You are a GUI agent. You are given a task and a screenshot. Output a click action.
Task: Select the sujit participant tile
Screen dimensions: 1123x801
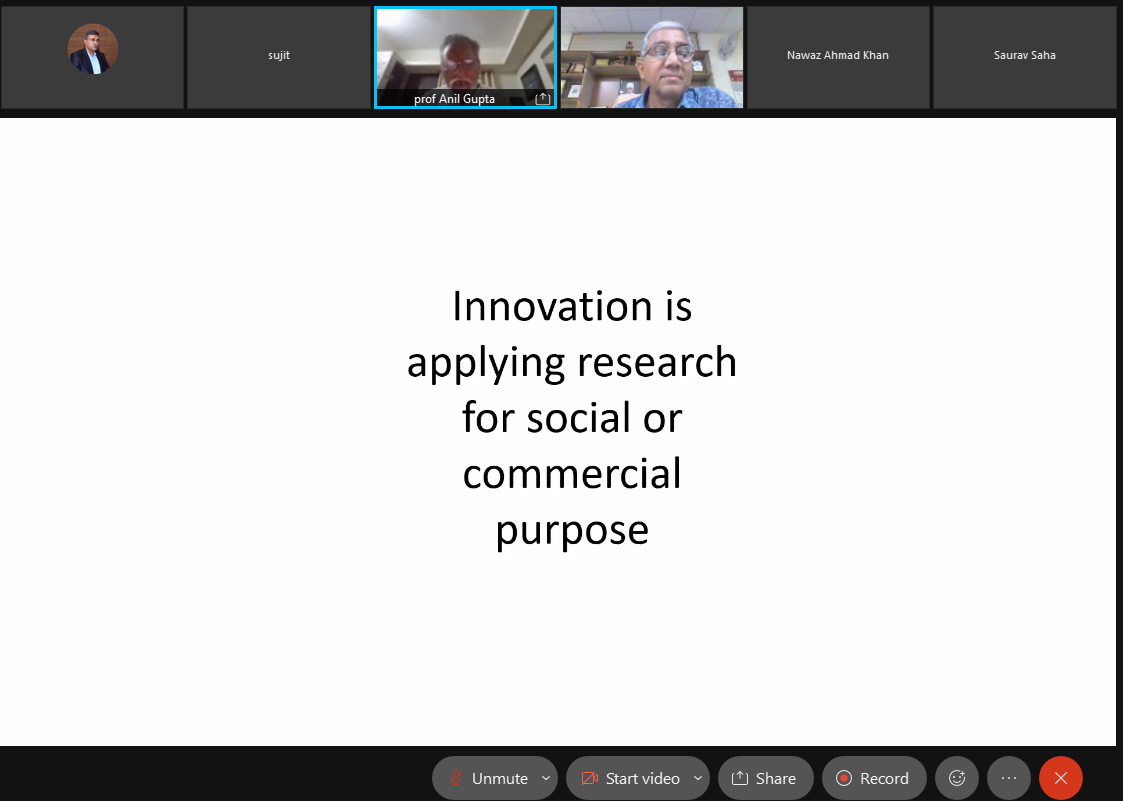click(x=278, y=56)
